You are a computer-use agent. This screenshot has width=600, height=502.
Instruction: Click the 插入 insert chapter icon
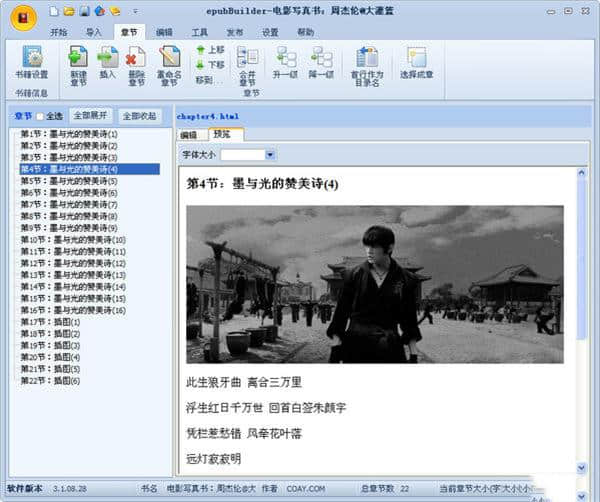(x=108, y=57)
